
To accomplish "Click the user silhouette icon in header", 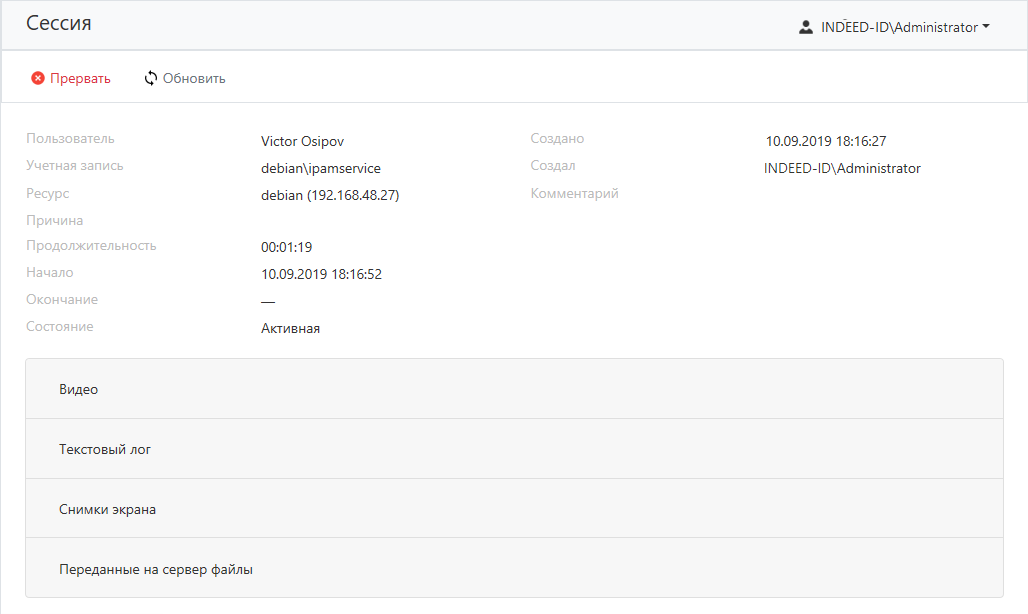I will [x=806, y=27].
